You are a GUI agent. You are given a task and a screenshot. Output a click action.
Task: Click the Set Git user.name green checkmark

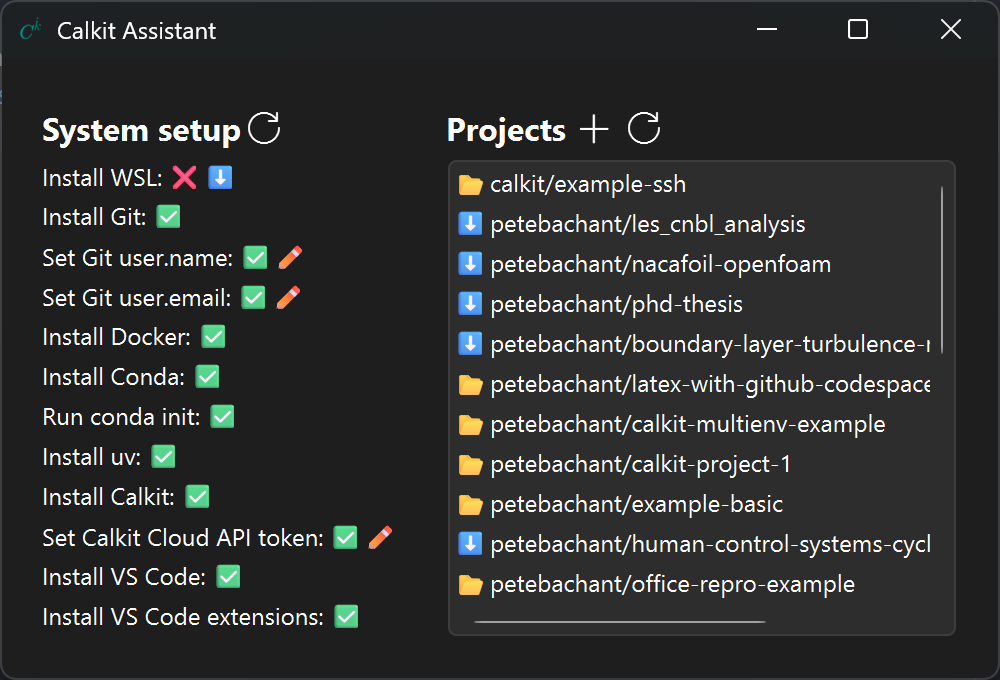pos(255,258)
